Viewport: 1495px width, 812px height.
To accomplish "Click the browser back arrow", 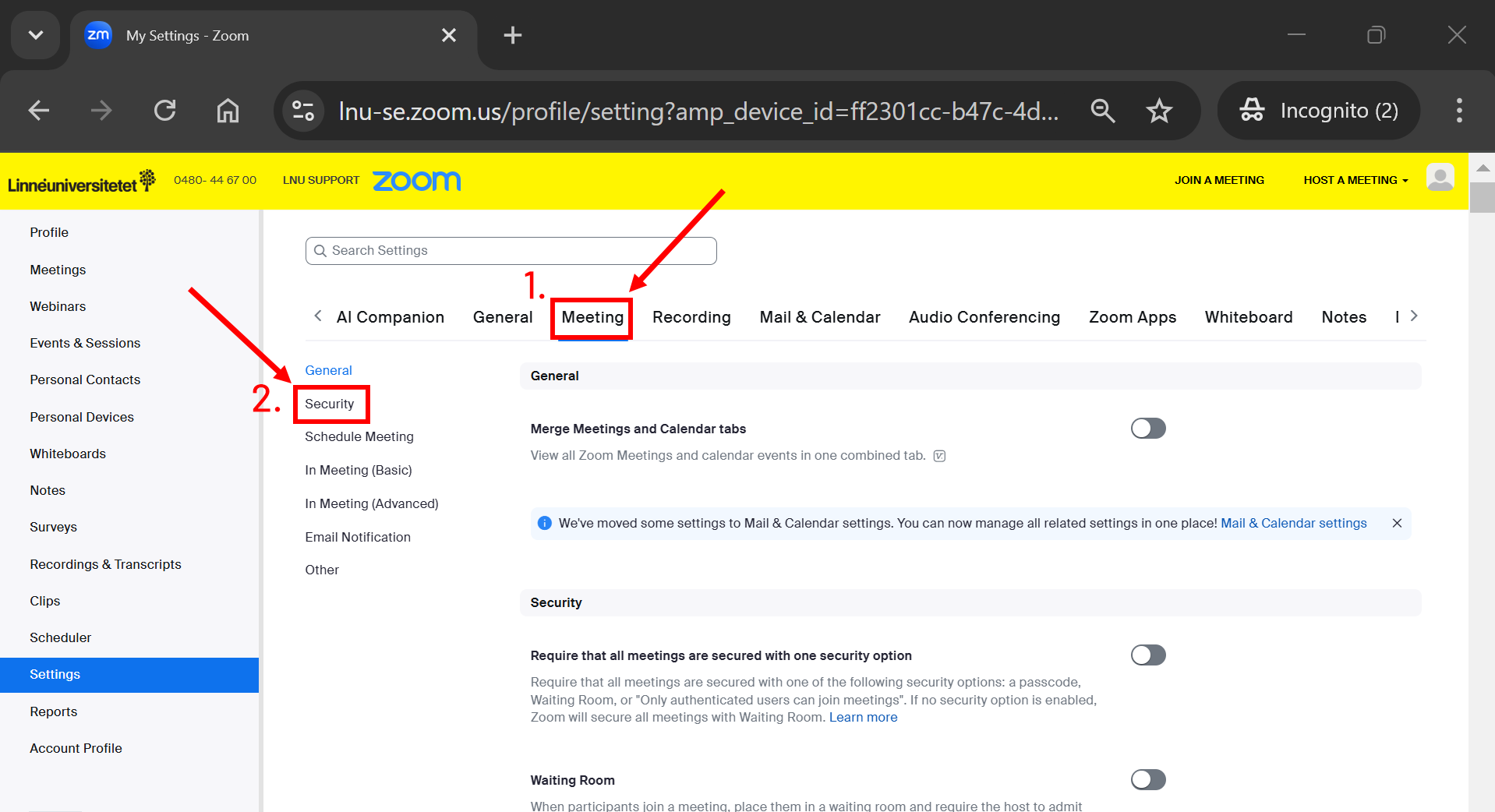I will point(39,111).
